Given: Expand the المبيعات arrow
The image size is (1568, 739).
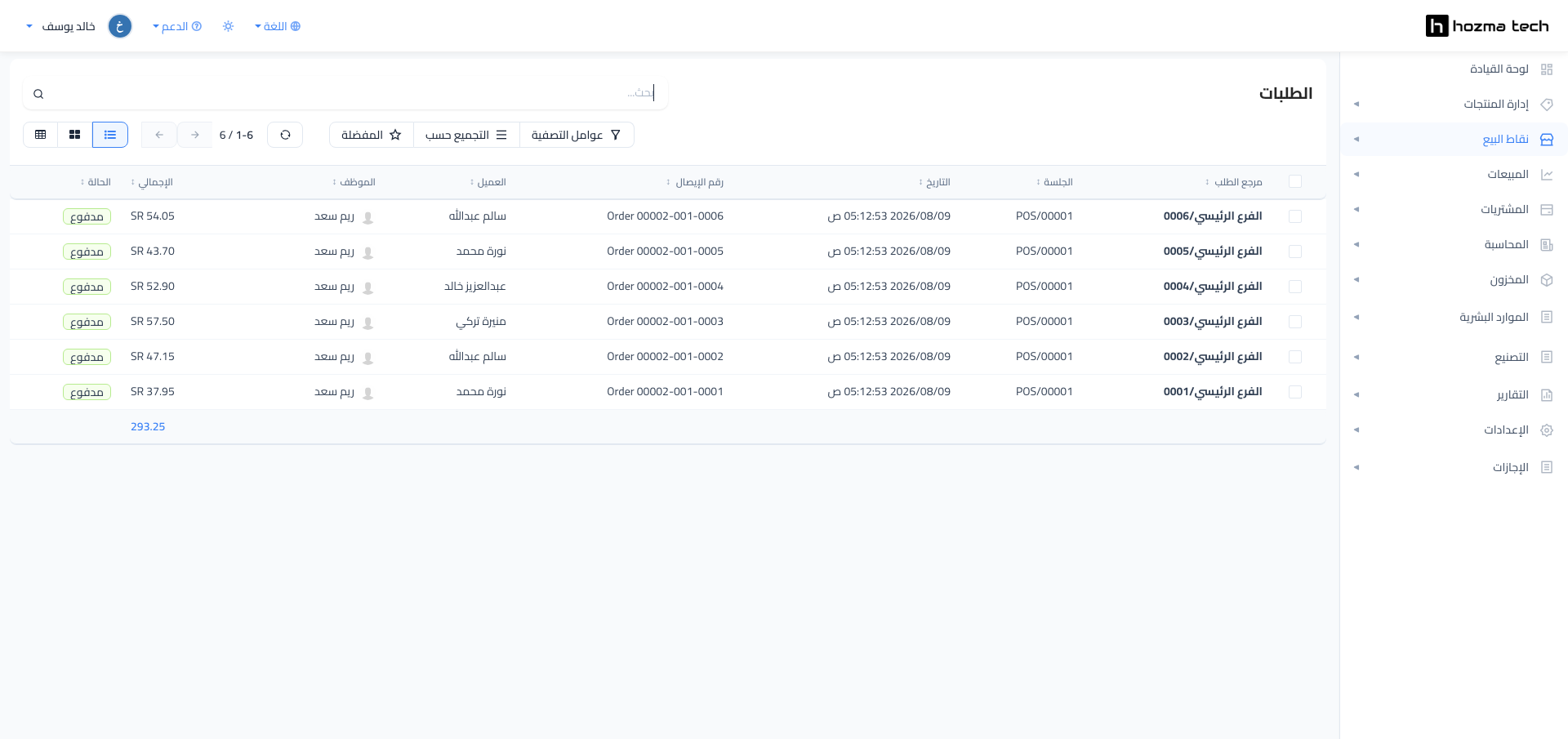Looking at the screenshot, I should [1356, 175].
